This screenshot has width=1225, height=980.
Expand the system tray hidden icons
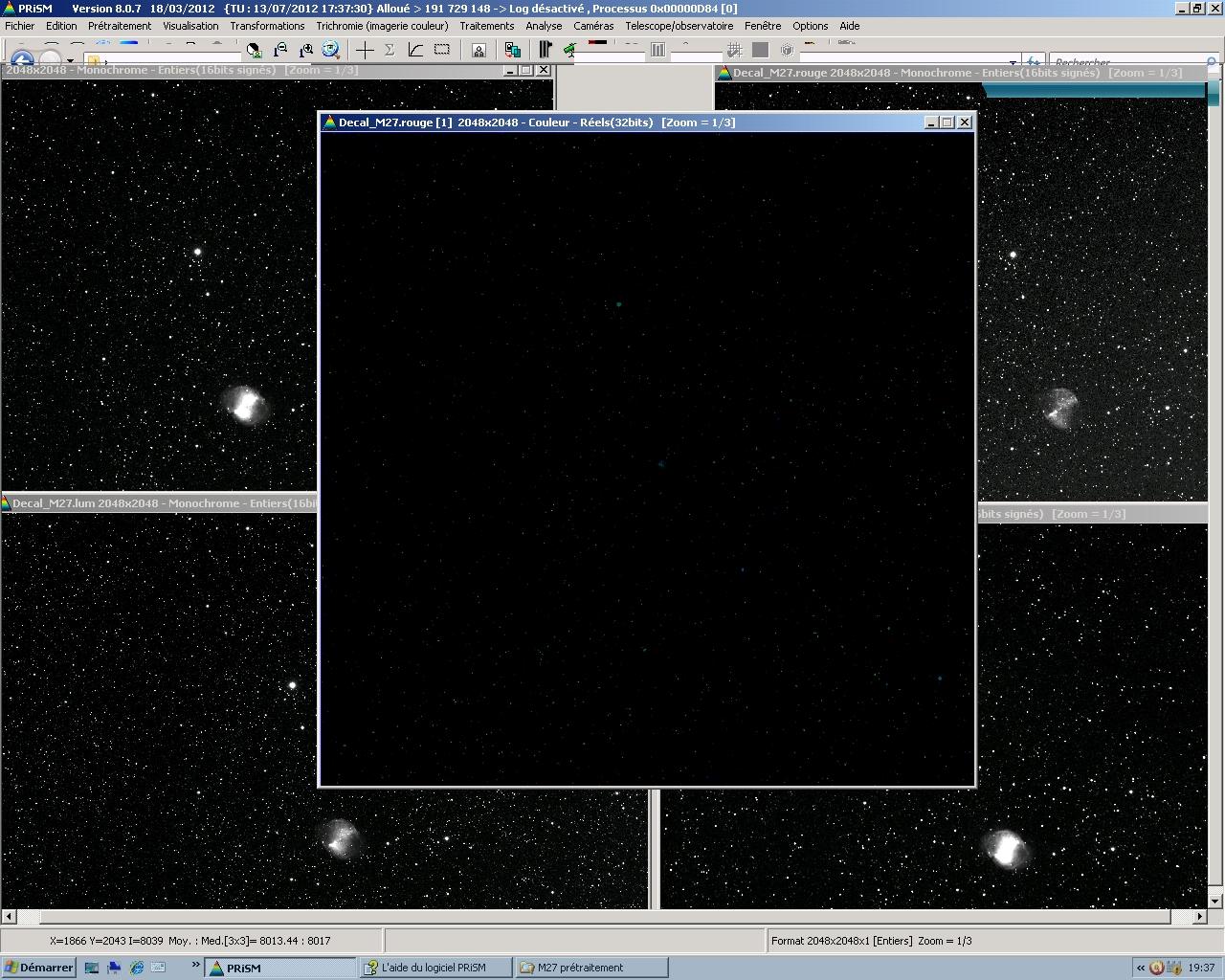pos(1140,968)
